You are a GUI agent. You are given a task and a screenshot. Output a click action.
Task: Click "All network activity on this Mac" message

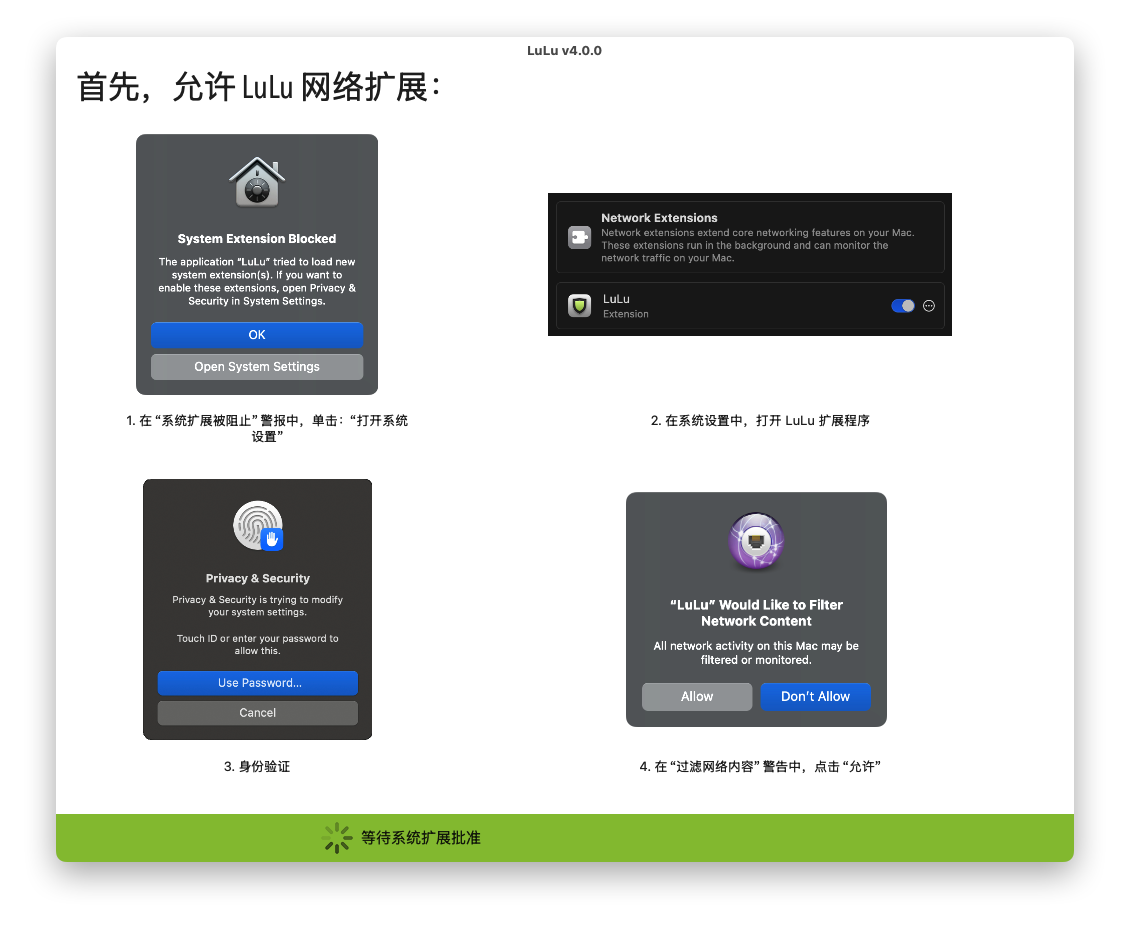[x=756, y=653]
